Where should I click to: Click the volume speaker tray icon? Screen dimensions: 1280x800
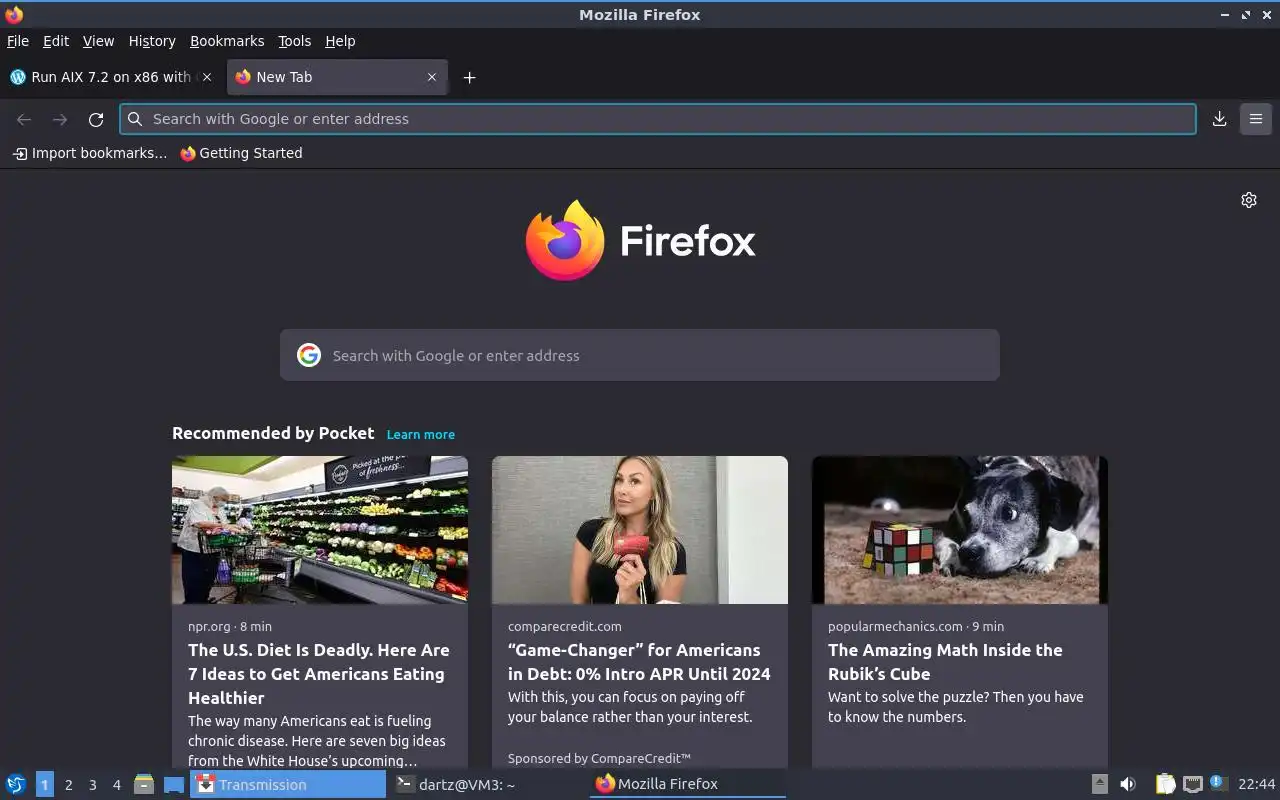[x=1128, y=785]
